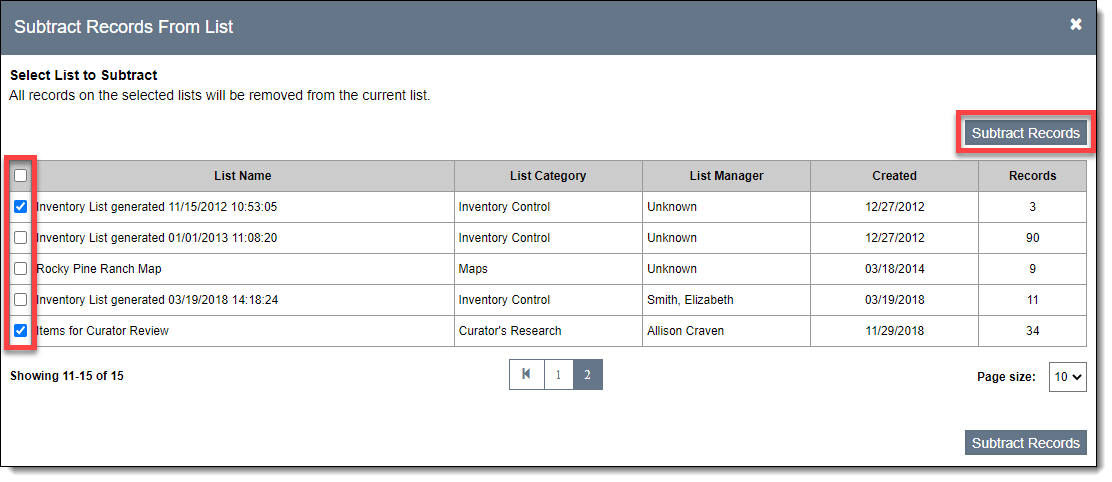Screen dimensions: 1112x482
Task: Check the Rocky Pine Ranch Map checkbox
Action: point(21,269)
